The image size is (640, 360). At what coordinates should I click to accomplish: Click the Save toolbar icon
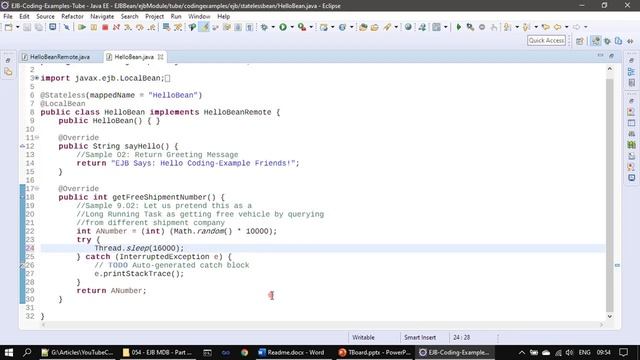(x=27, y=27)
